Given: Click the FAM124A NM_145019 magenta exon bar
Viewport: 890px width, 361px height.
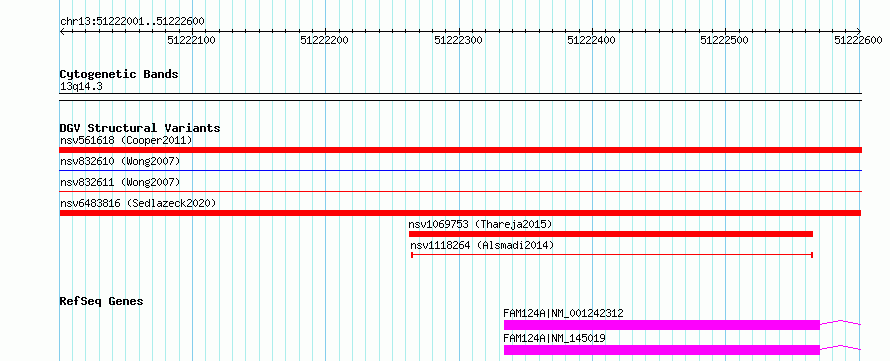Looking at the screenshot, I should pyautogui.click(x=662, y=350).
